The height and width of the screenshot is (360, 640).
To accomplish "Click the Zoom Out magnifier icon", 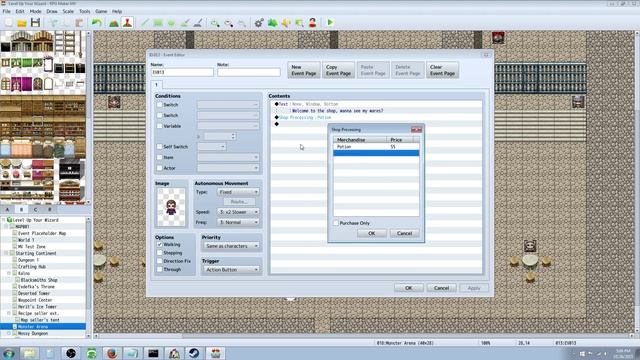I will (x=229, y=23).
